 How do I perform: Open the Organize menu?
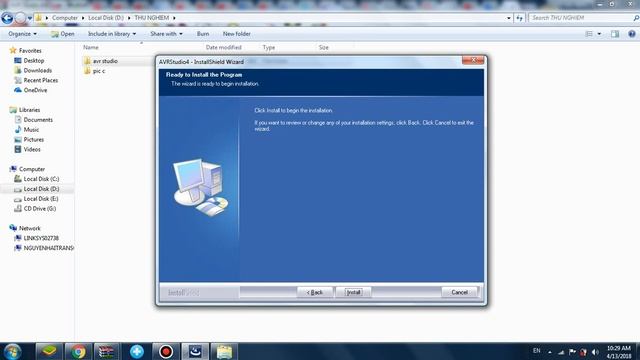[22, 34]
